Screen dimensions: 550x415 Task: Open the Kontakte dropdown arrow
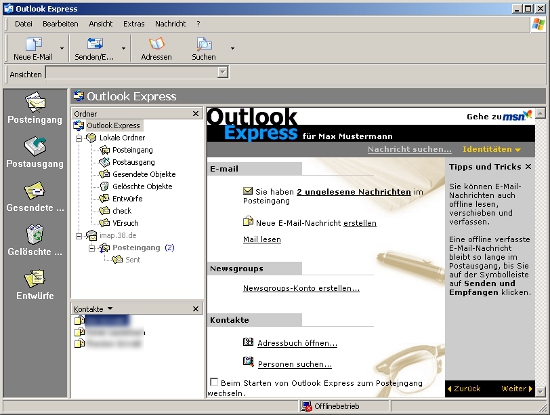pyautogui.click(x=110, y=308)
